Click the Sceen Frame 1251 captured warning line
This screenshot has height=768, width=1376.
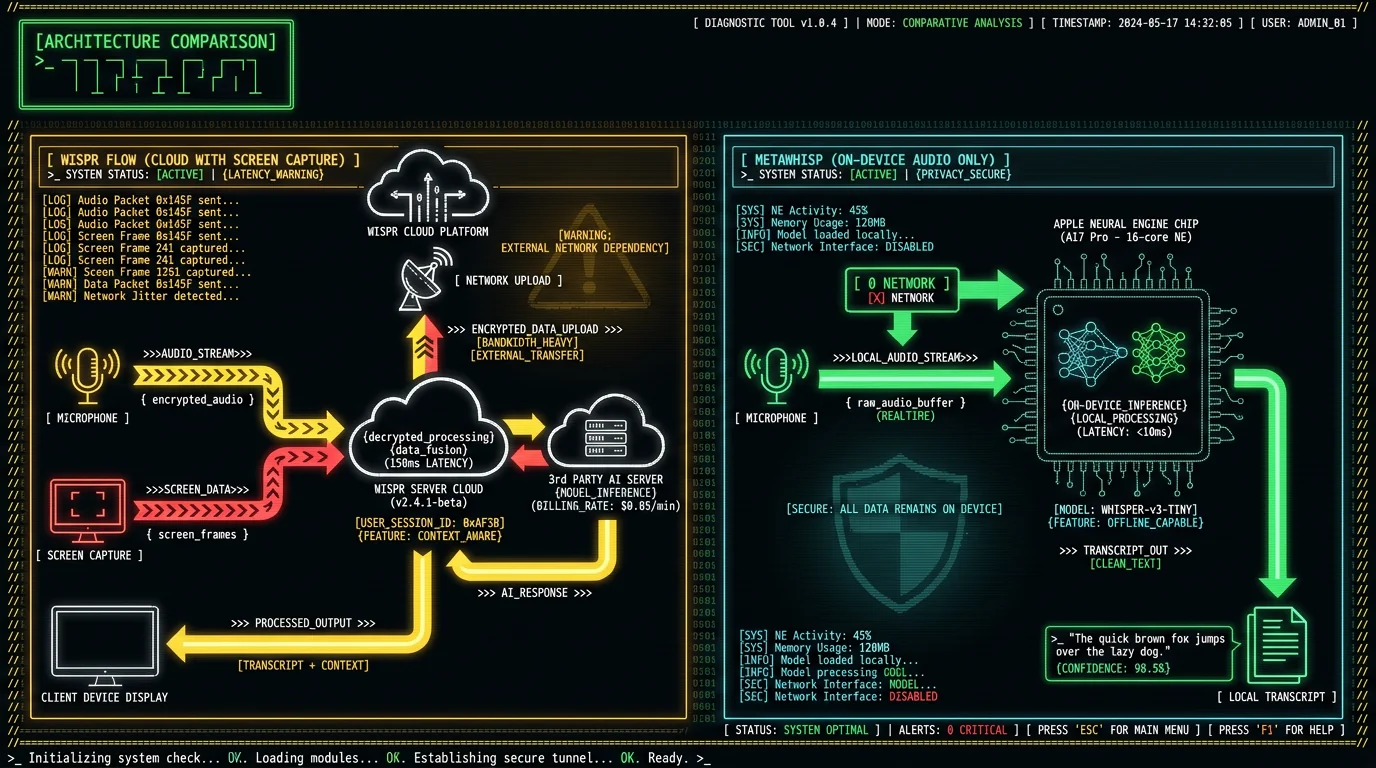click(x=147, y=272)
